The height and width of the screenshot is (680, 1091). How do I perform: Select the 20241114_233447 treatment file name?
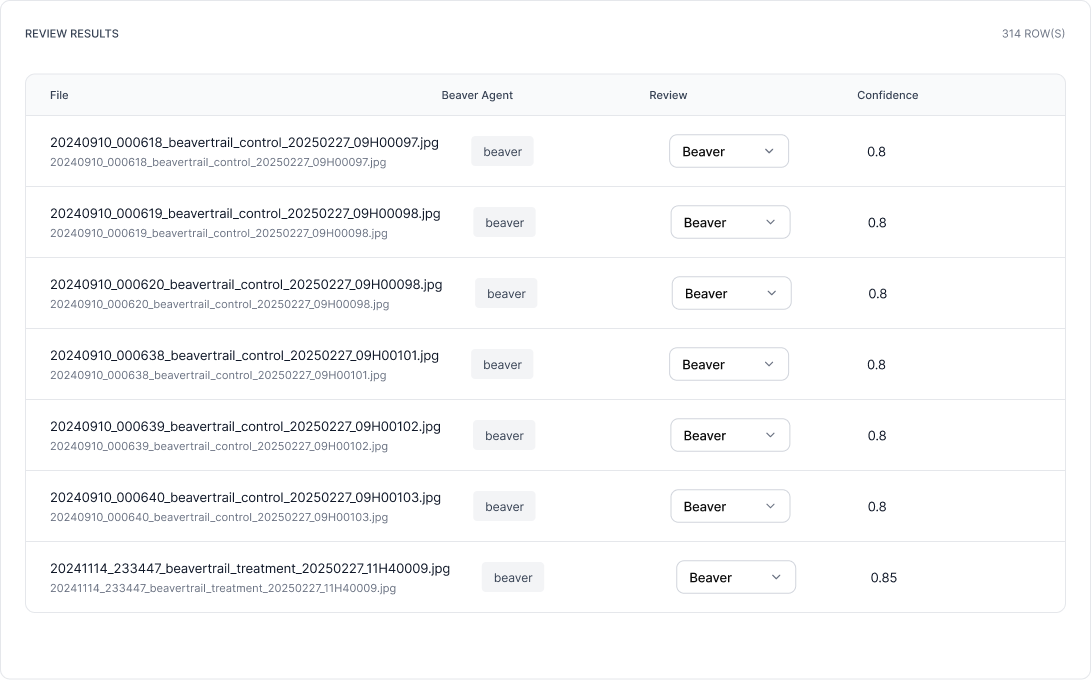coord(250,569)
